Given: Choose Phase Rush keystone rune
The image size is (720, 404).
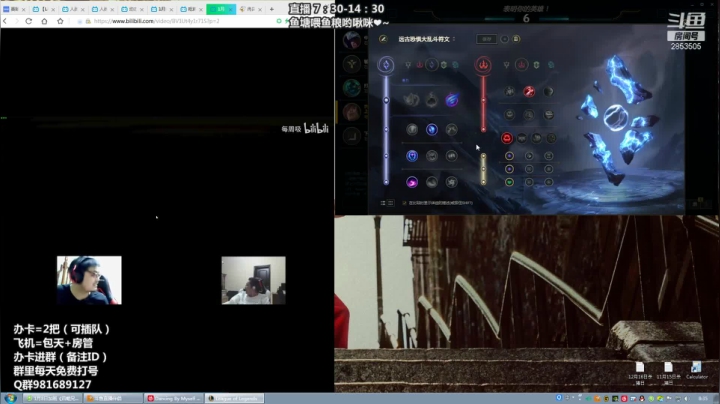Looking at the screenshot, I should pyautogui.click(x=452, y=100).
